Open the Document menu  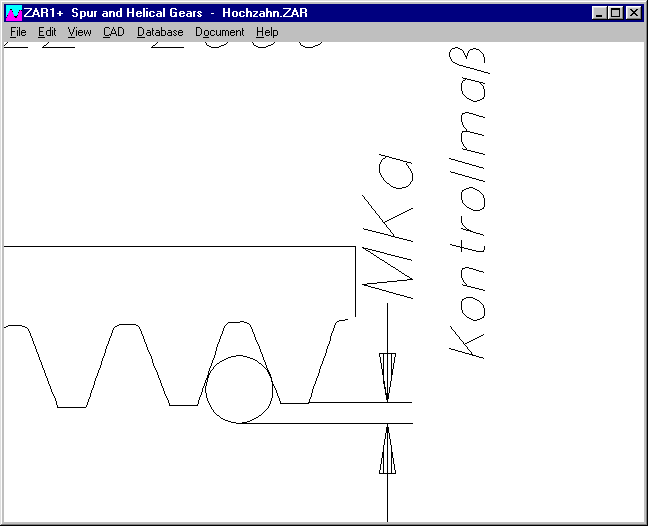pos(219,32)
